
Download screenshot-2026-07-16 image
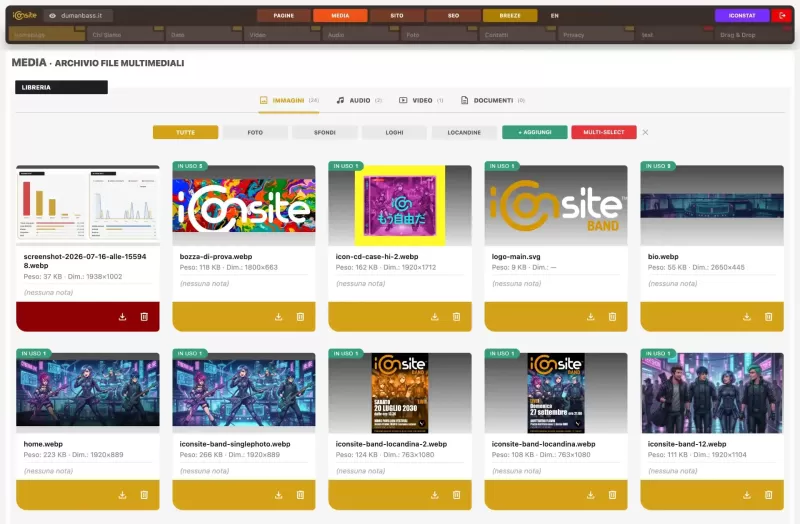122,317
